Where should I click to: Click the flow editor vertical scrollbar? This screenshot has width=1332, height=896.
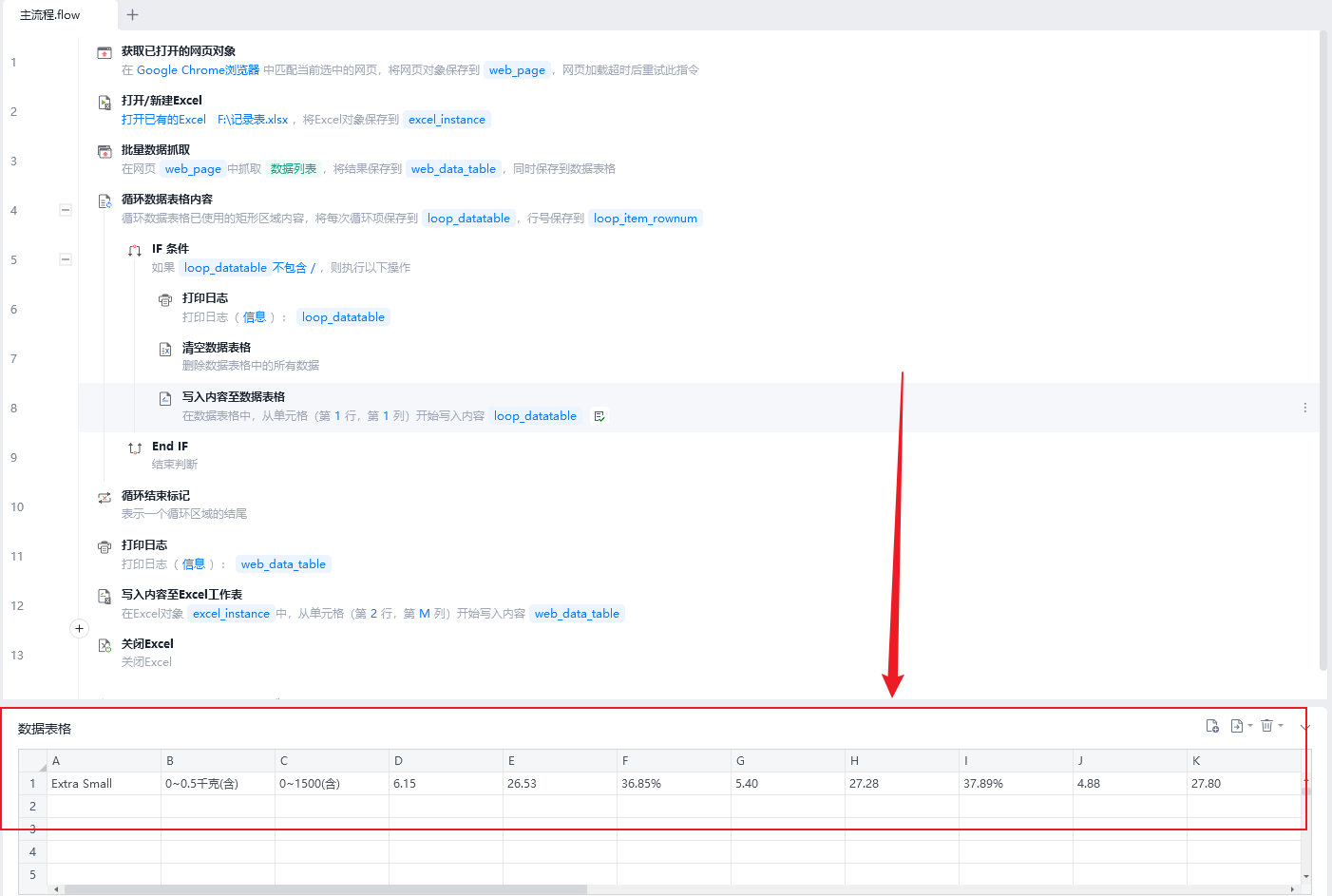pyautogui.click(x=1322, y=352)
